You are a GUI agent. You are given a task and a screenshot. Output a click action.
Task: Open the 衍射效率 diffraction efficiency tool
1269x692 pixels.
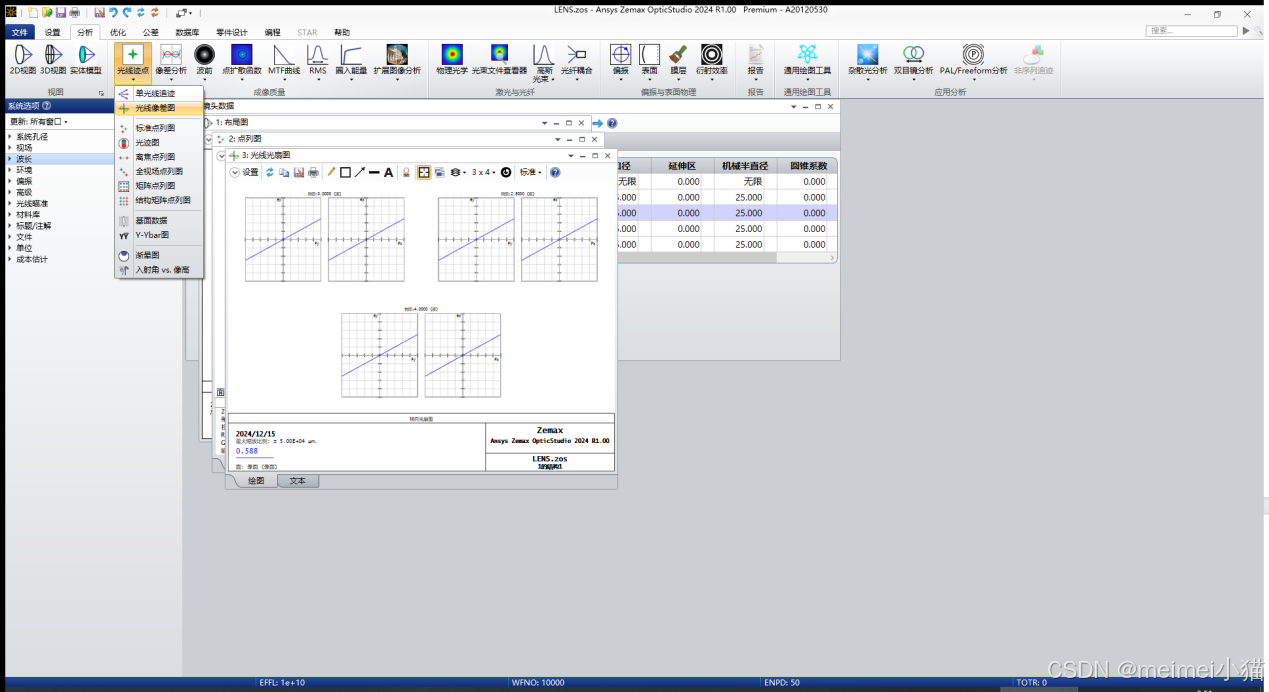tap(711, 60)
